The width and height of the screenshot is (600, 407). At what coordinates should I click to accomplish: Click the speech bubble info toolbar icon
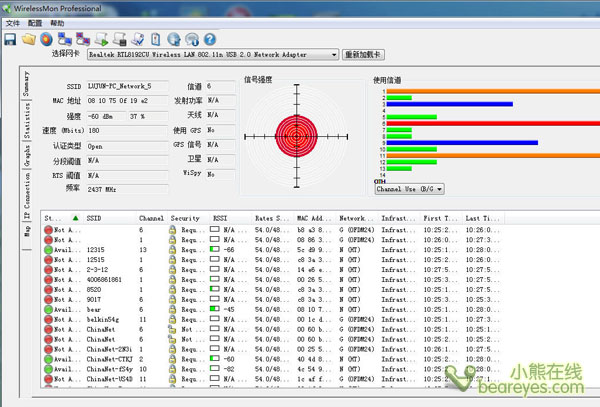(x=192, y=39)
